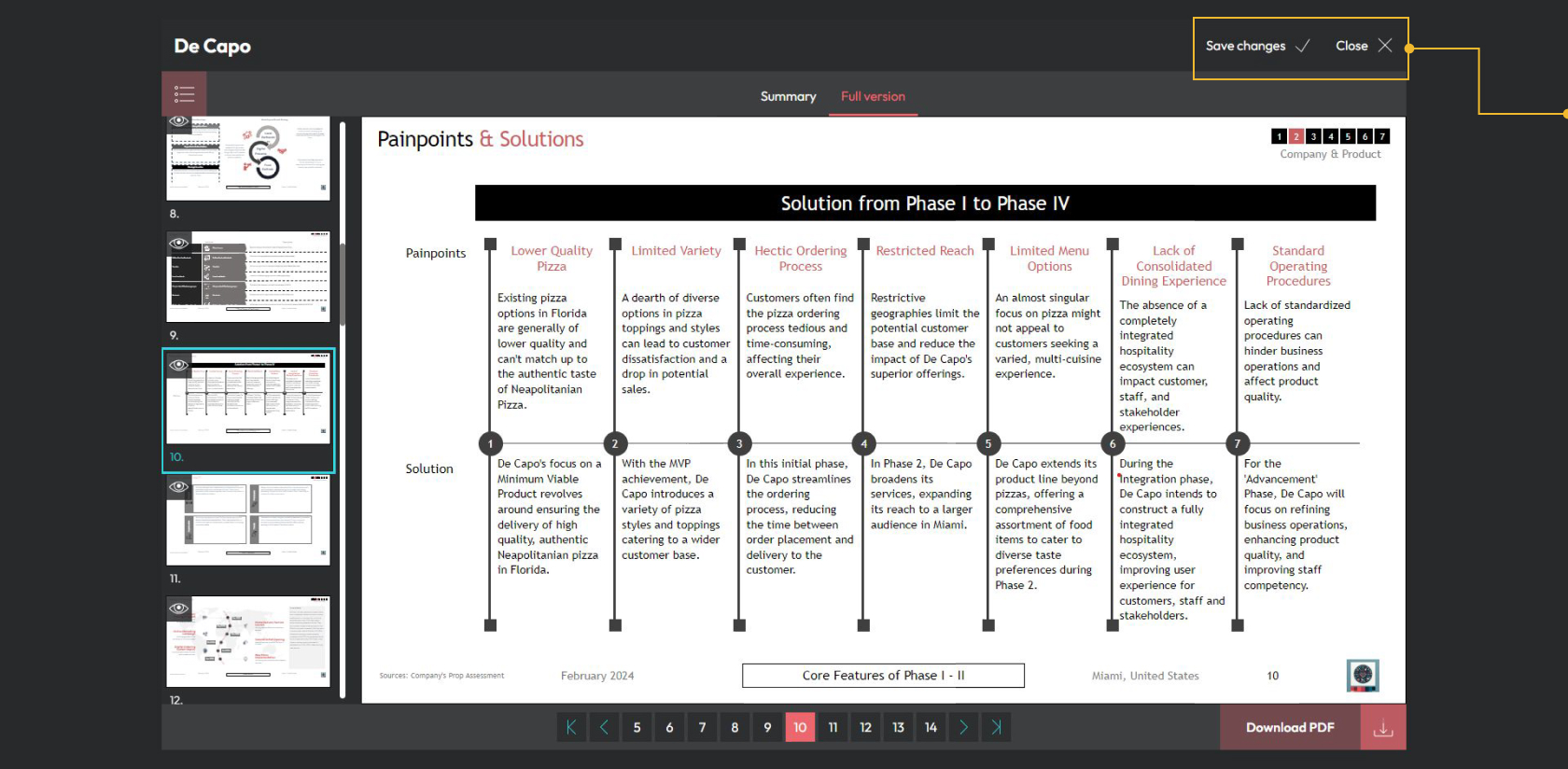
Task: Open slide 12 thumbnail
Action: click(248, 641)
